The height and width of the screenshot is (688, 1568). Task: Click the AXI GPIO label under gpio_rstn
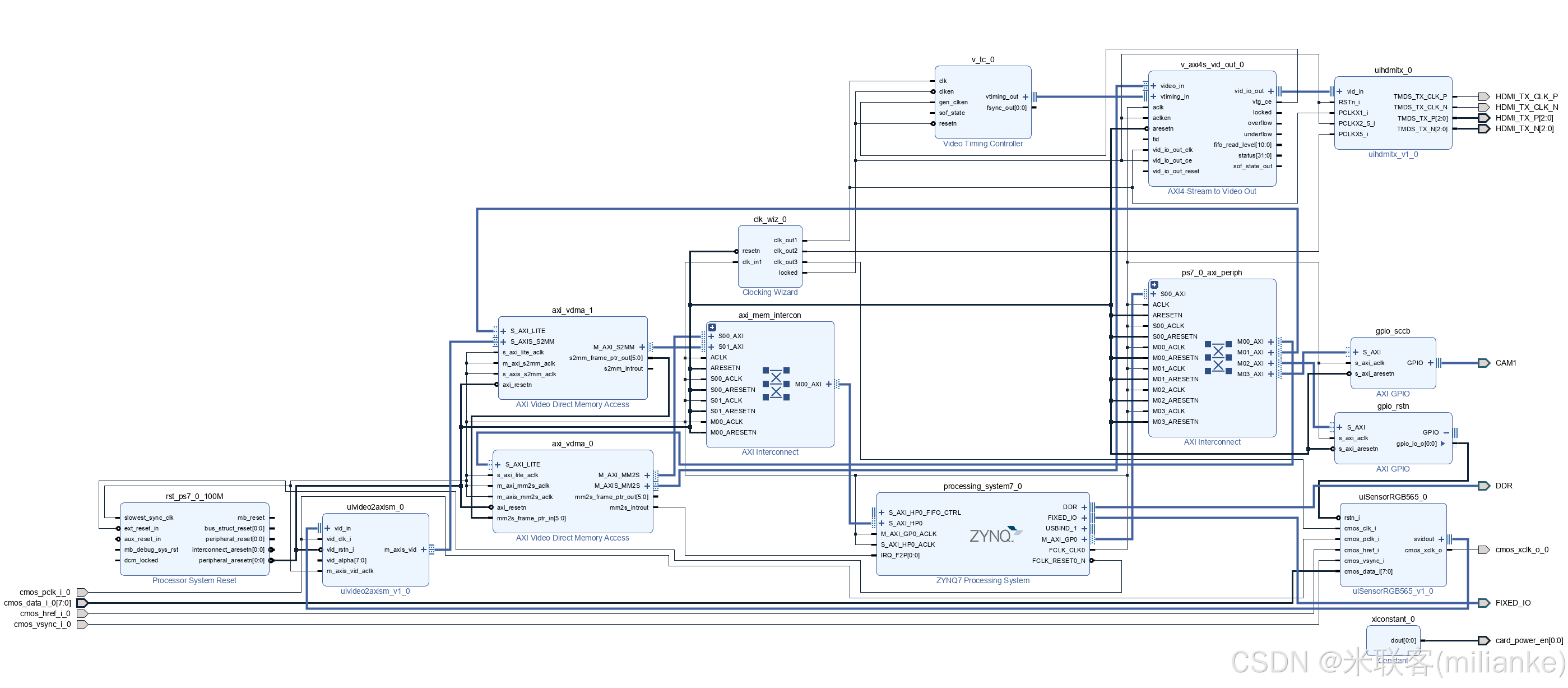coord(1392,468)
